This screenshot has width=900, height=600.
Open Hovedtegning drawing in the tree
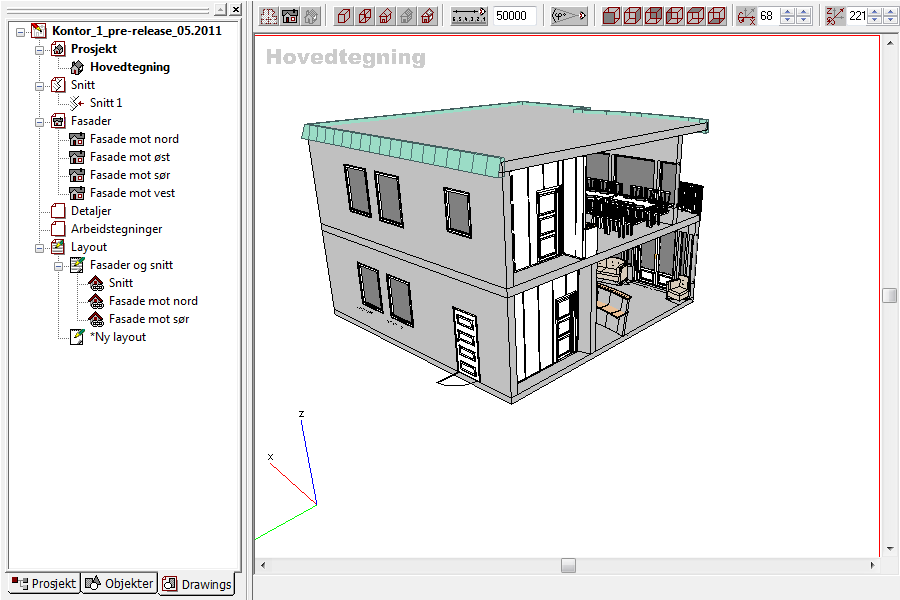(x=130, y=67)
